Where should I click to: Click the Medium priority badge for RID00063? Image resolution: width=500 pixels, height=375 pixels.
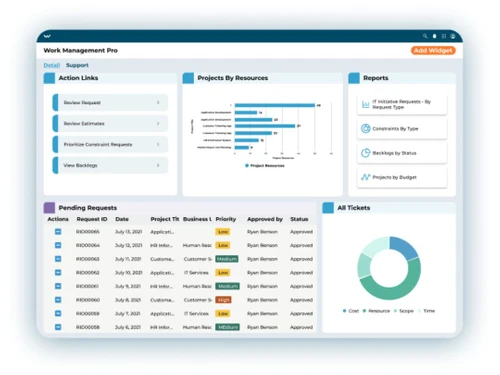(x=227, y=259)
